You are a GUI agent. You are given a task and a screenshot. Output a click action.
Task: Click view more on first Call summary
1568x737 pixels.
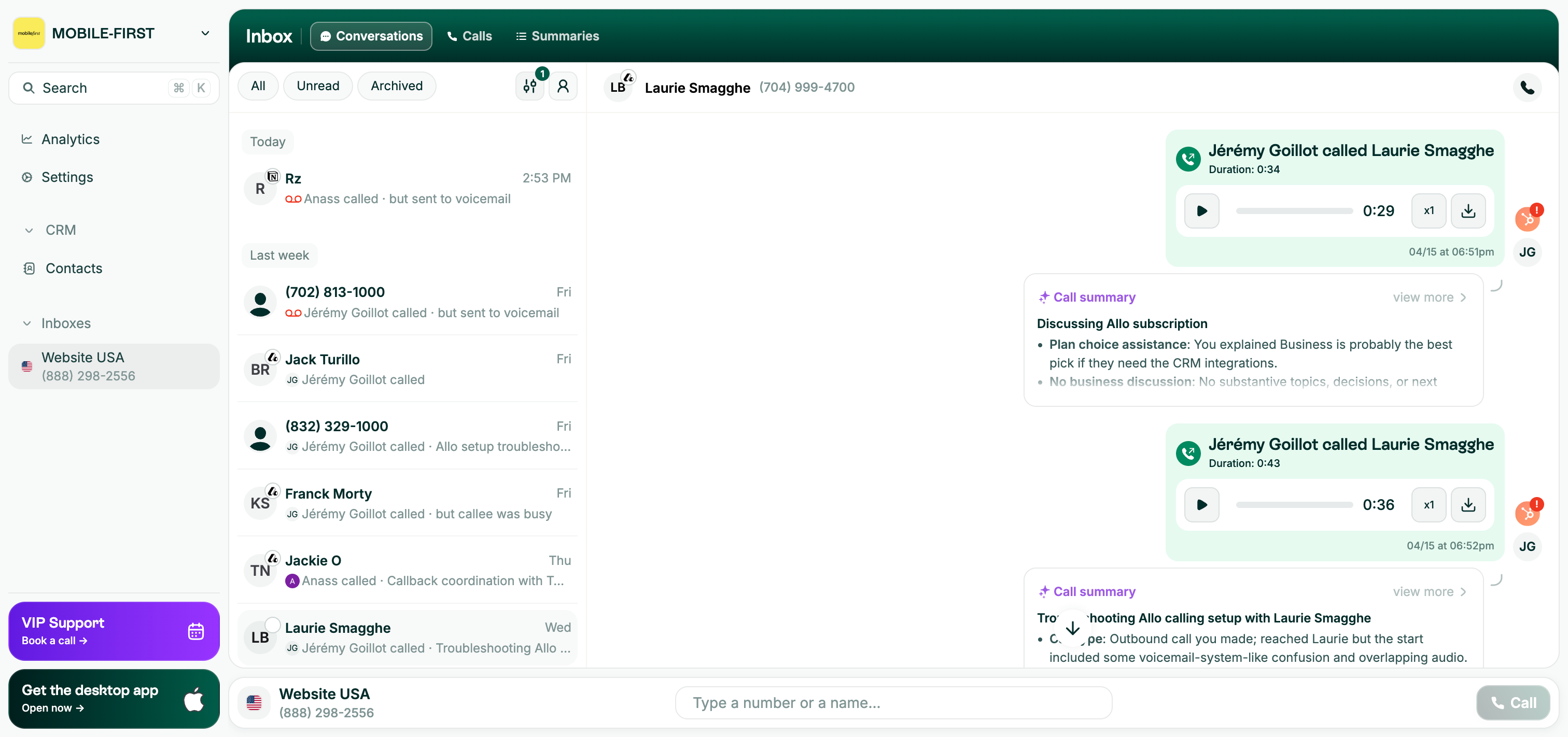pos(1429,297)
